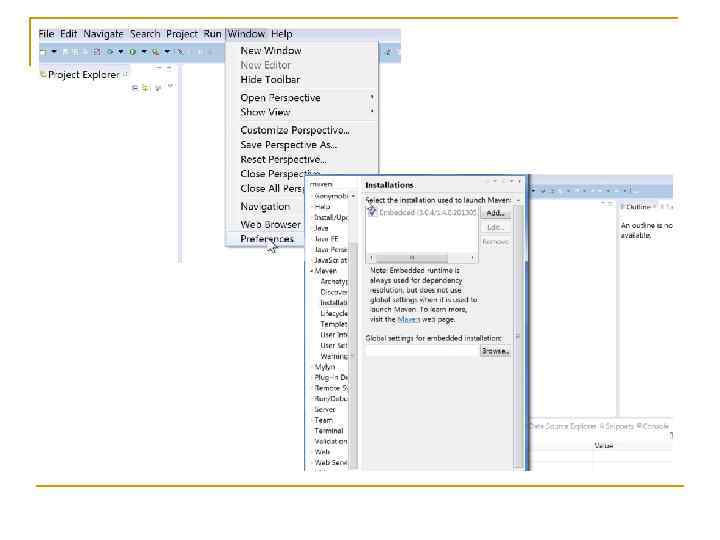Click the global settings path field
The width and height of the screenshot is (720, 540).
pos(422,351)
